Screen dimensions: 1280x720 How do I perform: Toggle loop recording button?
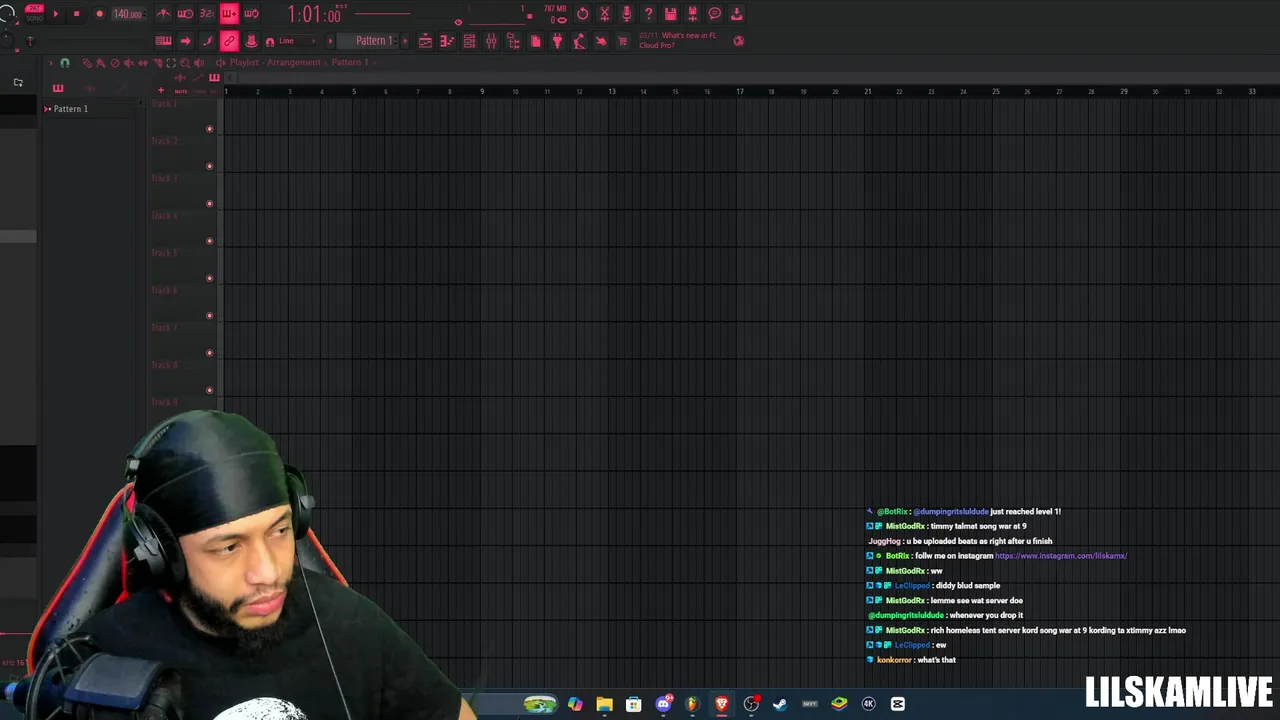pos(251,14)
